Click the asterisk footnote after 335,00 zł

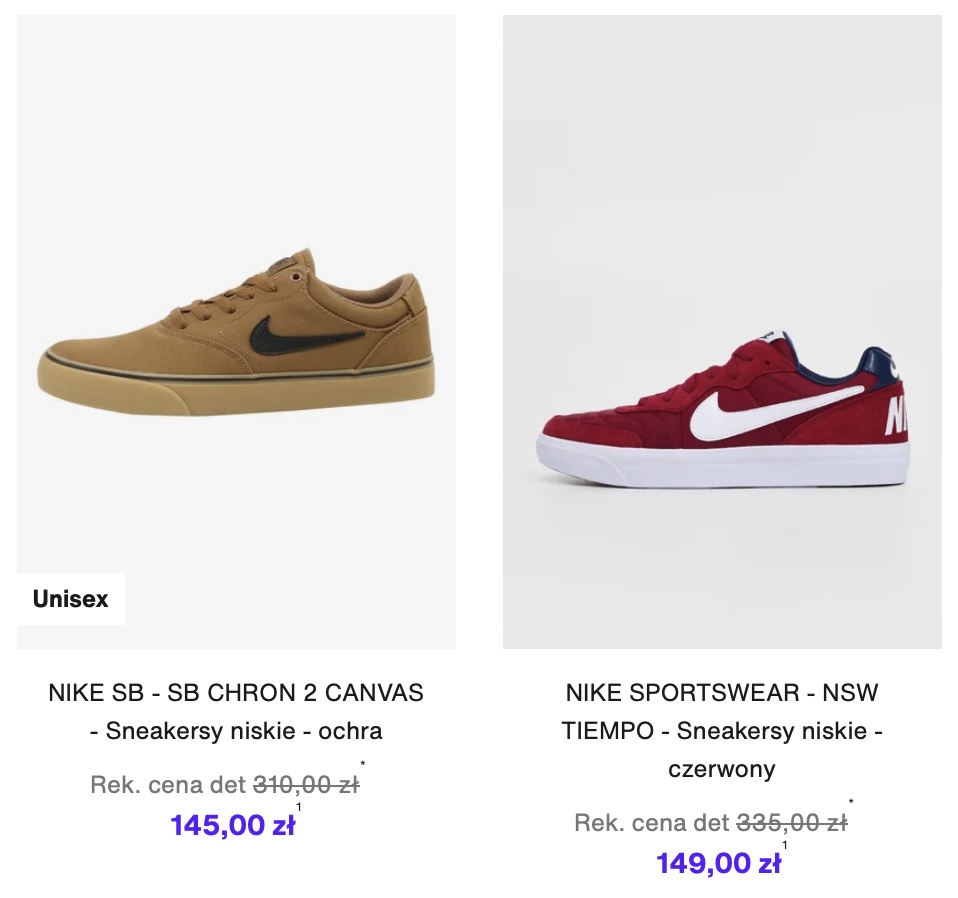[x=850, y=803]
